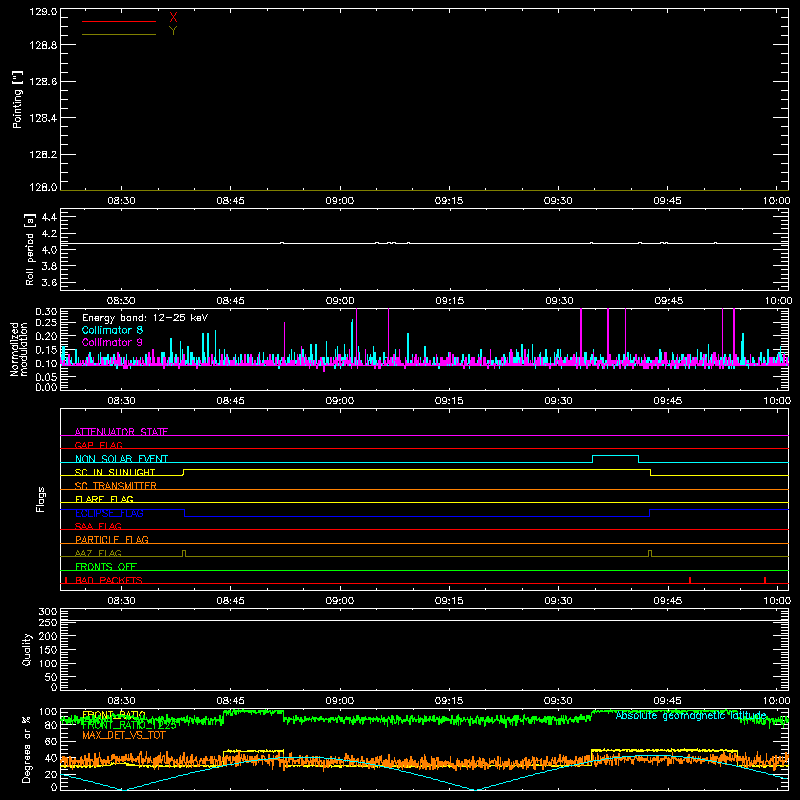Click the 80 tick on Degrees axis
This screenshot has height=800, width=800.
coord(51,725)
